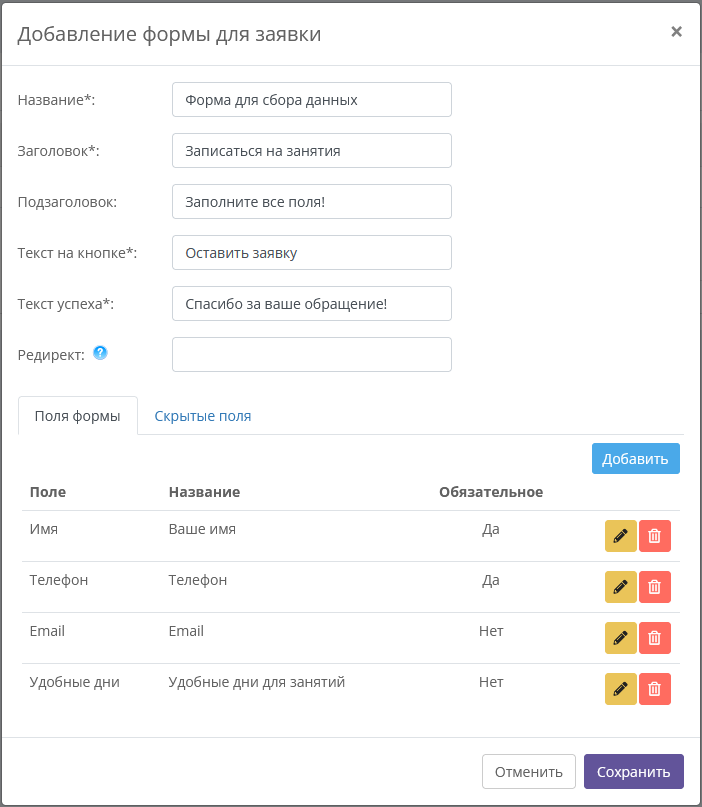Select the Поля формы tab
This screenshot has width=702, height=807.
tap(78, 416)
